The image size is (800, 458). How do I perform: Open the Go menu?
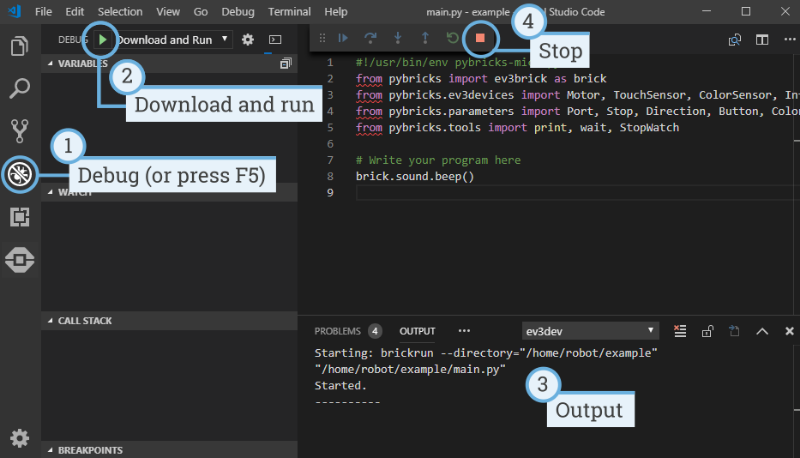coord(201,12)
